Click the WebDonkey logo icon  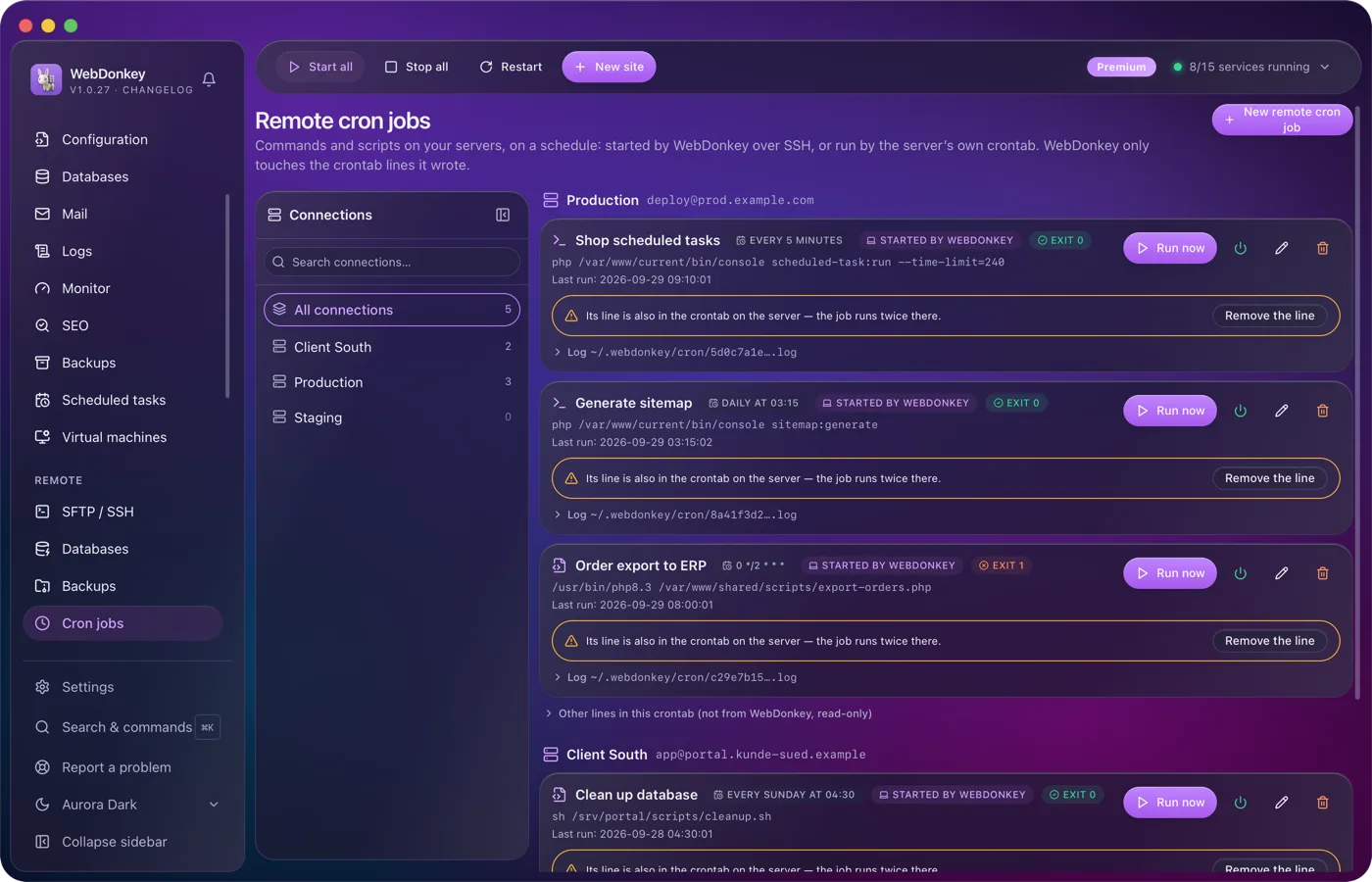[46, 79]
